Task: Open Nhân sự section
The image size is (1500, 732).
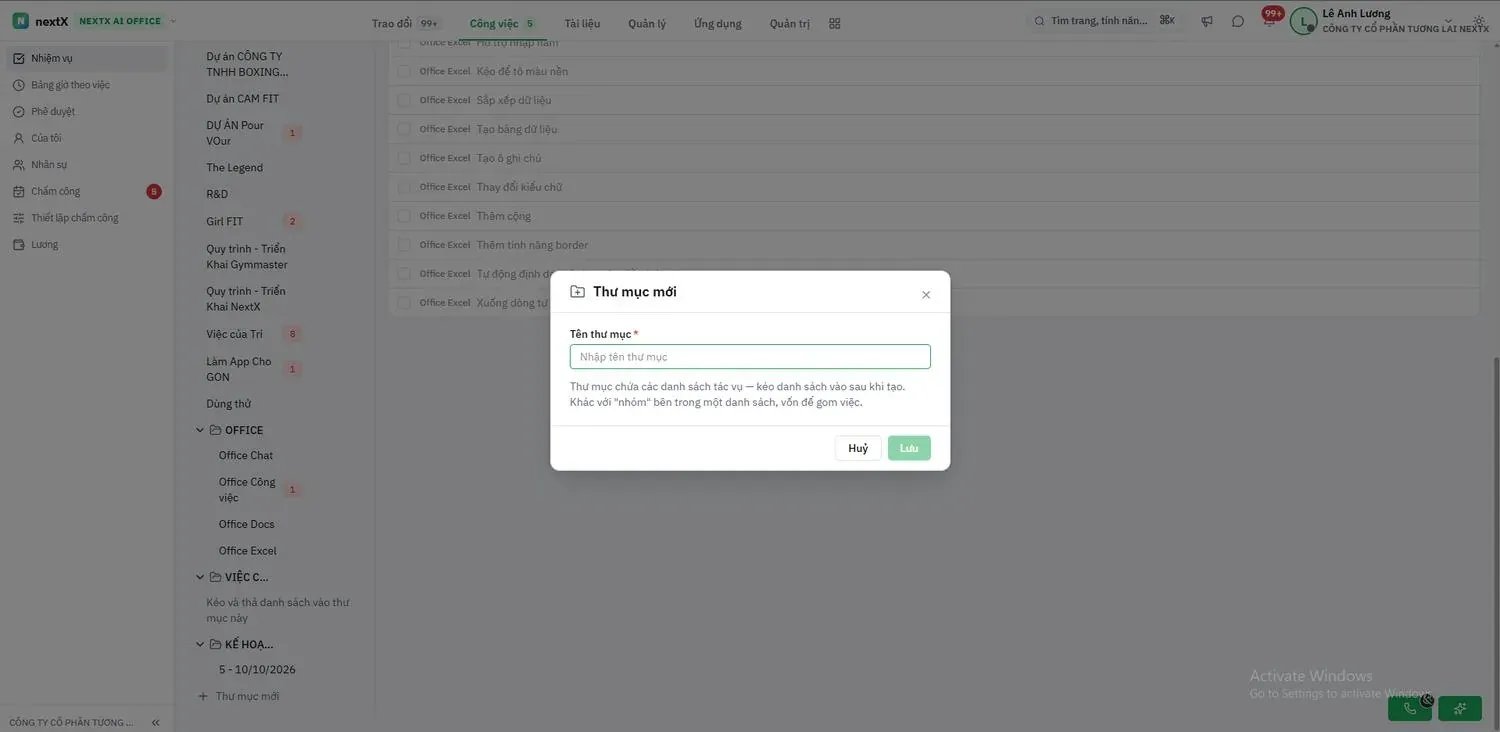Action: point(87,164)
